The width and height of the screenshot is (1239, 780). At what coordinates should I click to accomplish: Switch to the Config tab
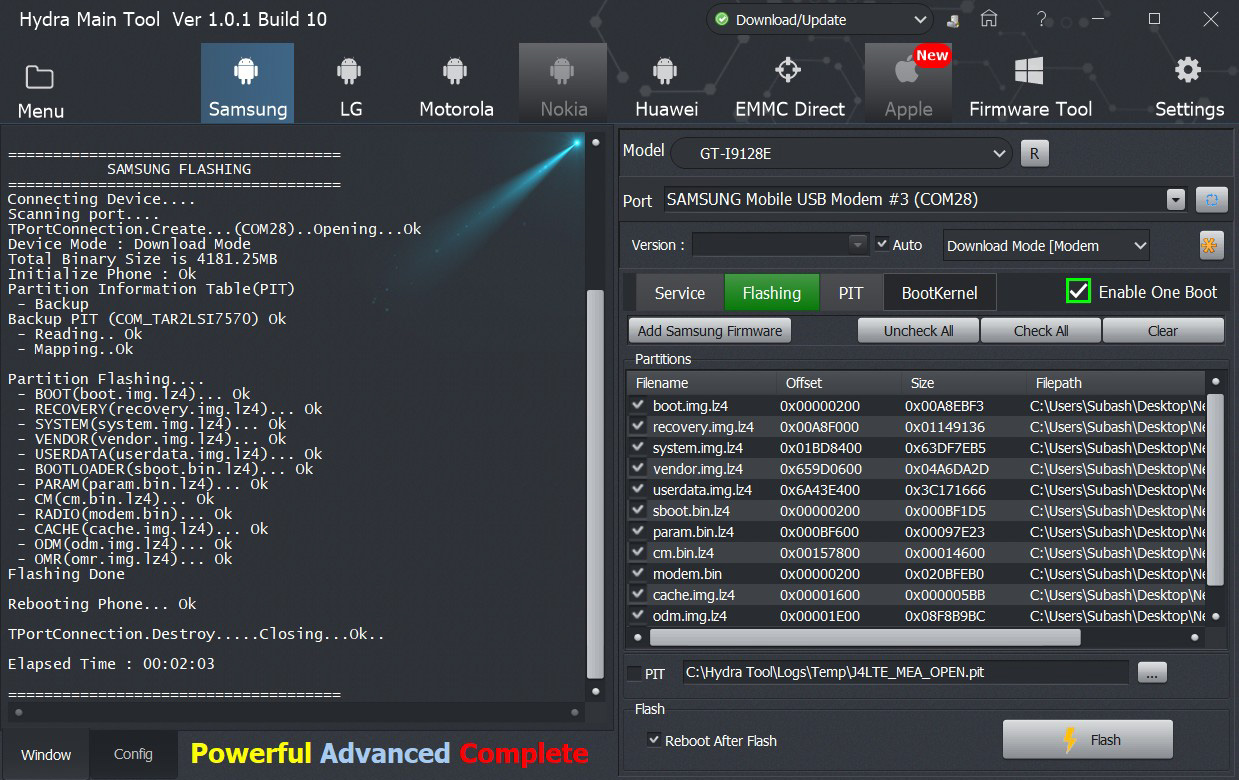point(133,754)
